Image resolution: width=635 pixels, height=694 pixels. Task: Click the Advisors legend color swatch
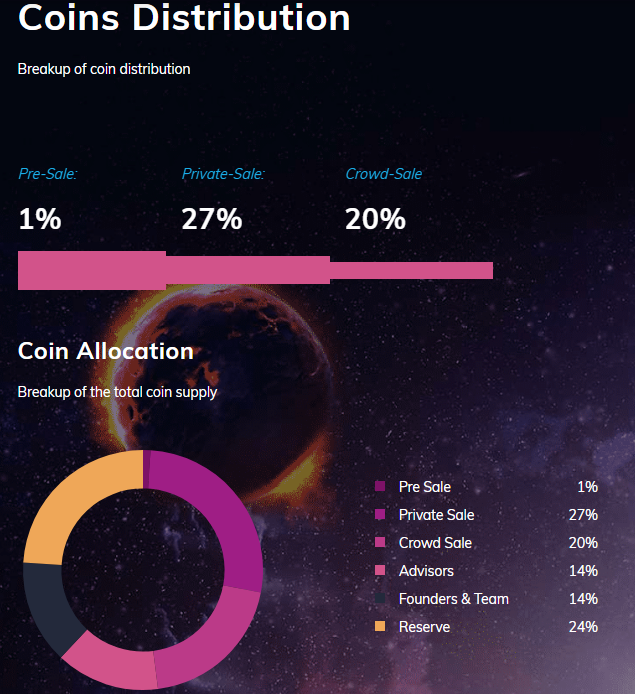380,570
